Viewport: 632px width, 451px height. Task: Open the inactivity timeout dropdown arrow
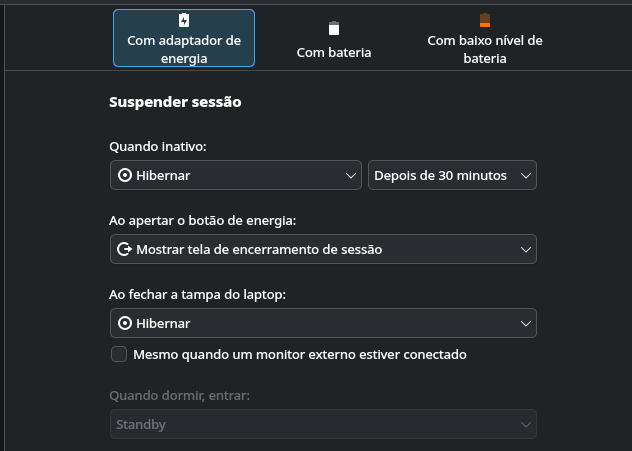point(526,176)
